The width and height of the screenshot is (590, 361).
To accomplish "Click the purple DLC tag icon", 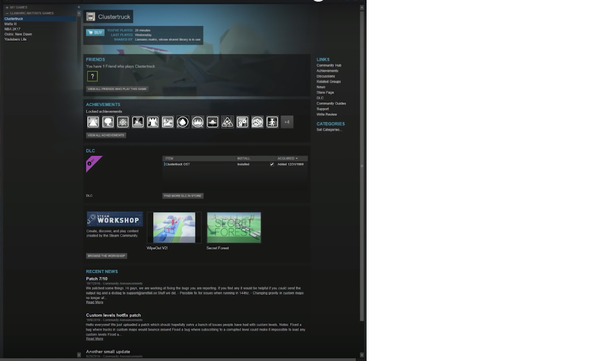I will click(93, 164).
